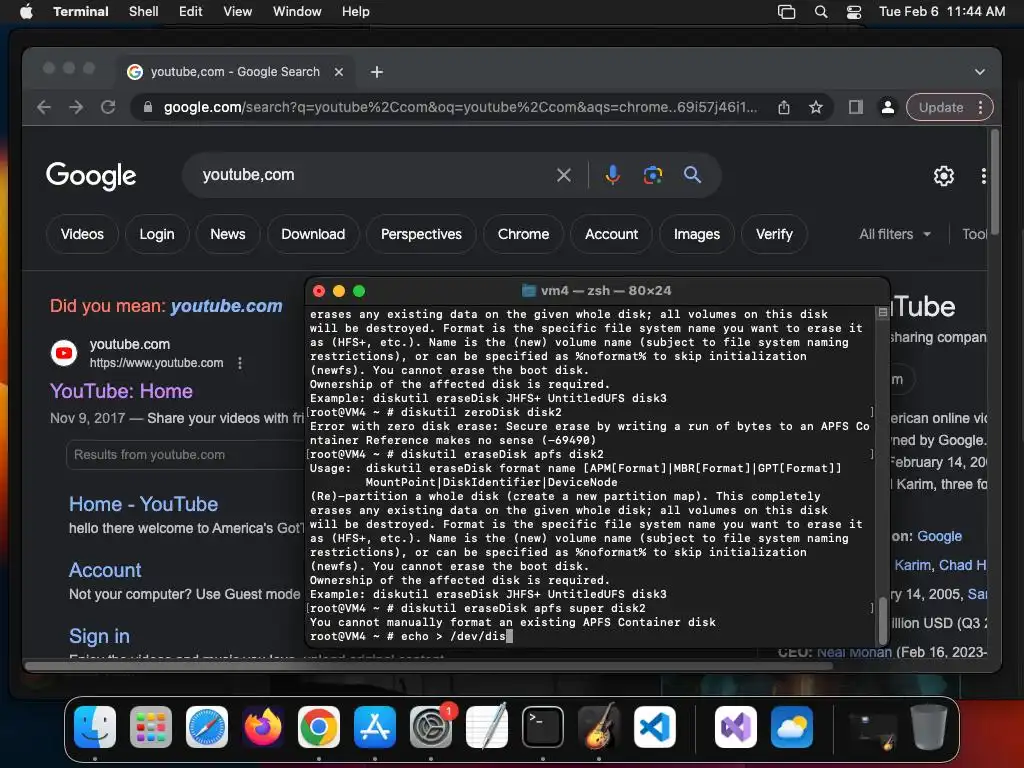Select the Videos filter chip
The width and height of the screenshot is (1024, 768).
coord(82,234)
